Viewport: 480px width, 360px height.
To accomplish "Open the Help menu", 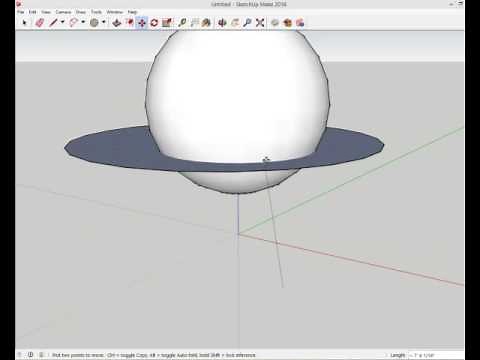I will 132,12.
